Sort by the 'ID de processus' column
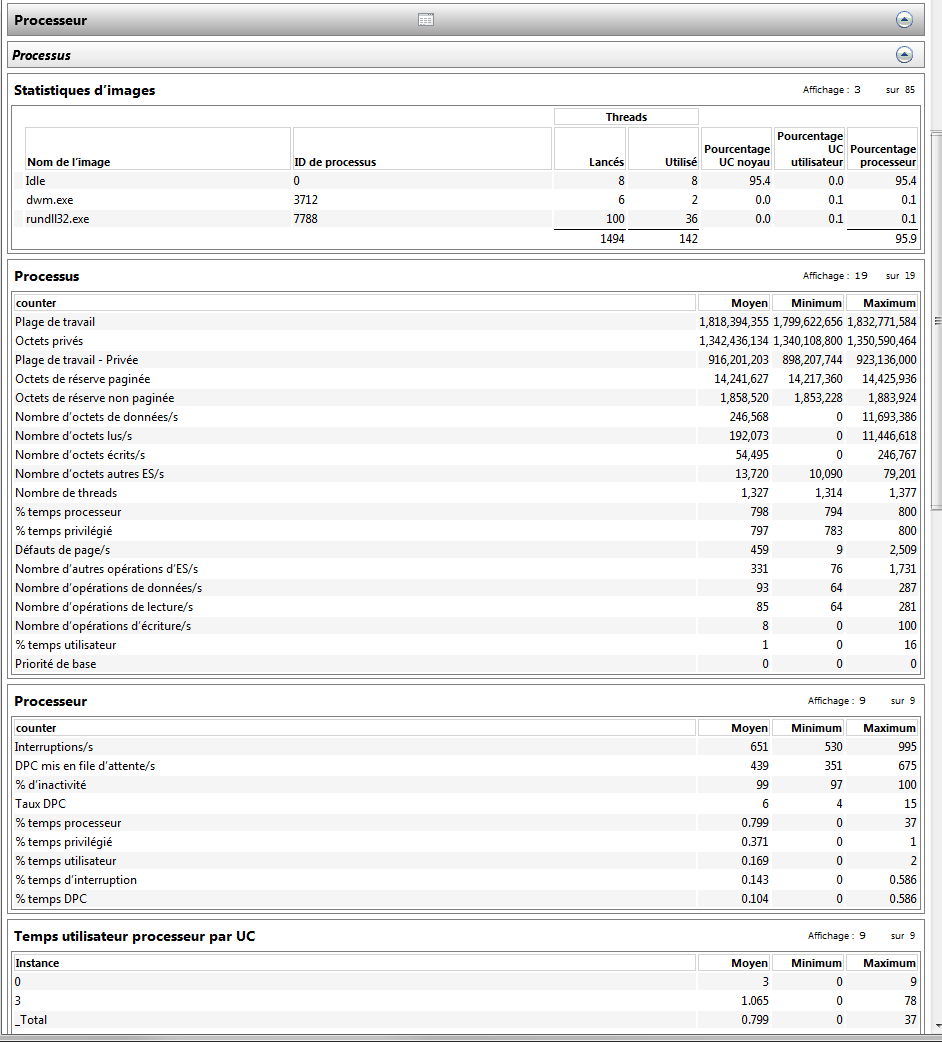942x1042 pixels. [422, 149]
